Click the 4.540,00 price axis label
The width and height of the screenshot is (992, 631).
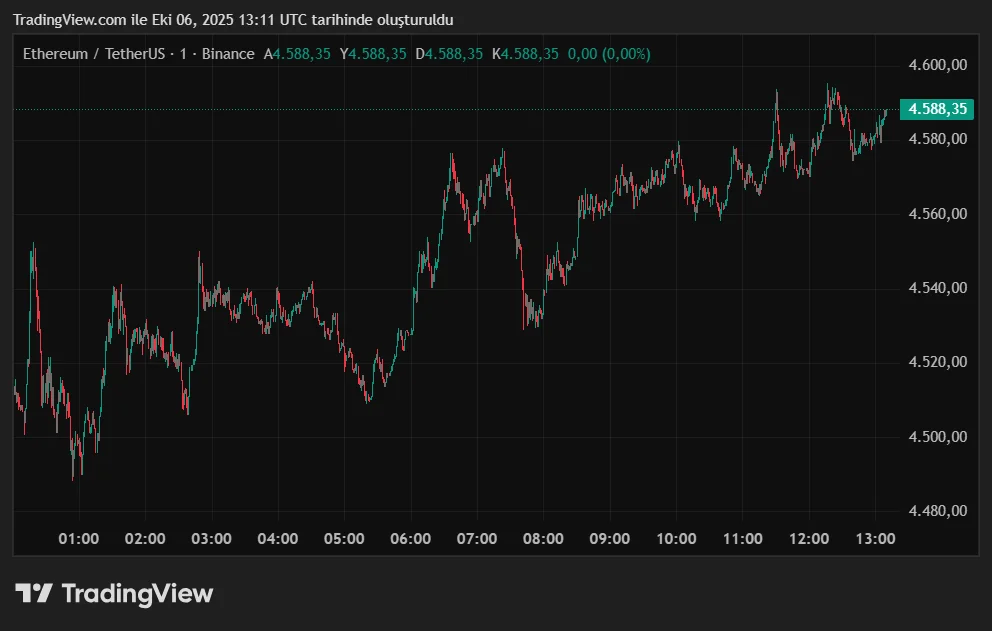[937, 288]
